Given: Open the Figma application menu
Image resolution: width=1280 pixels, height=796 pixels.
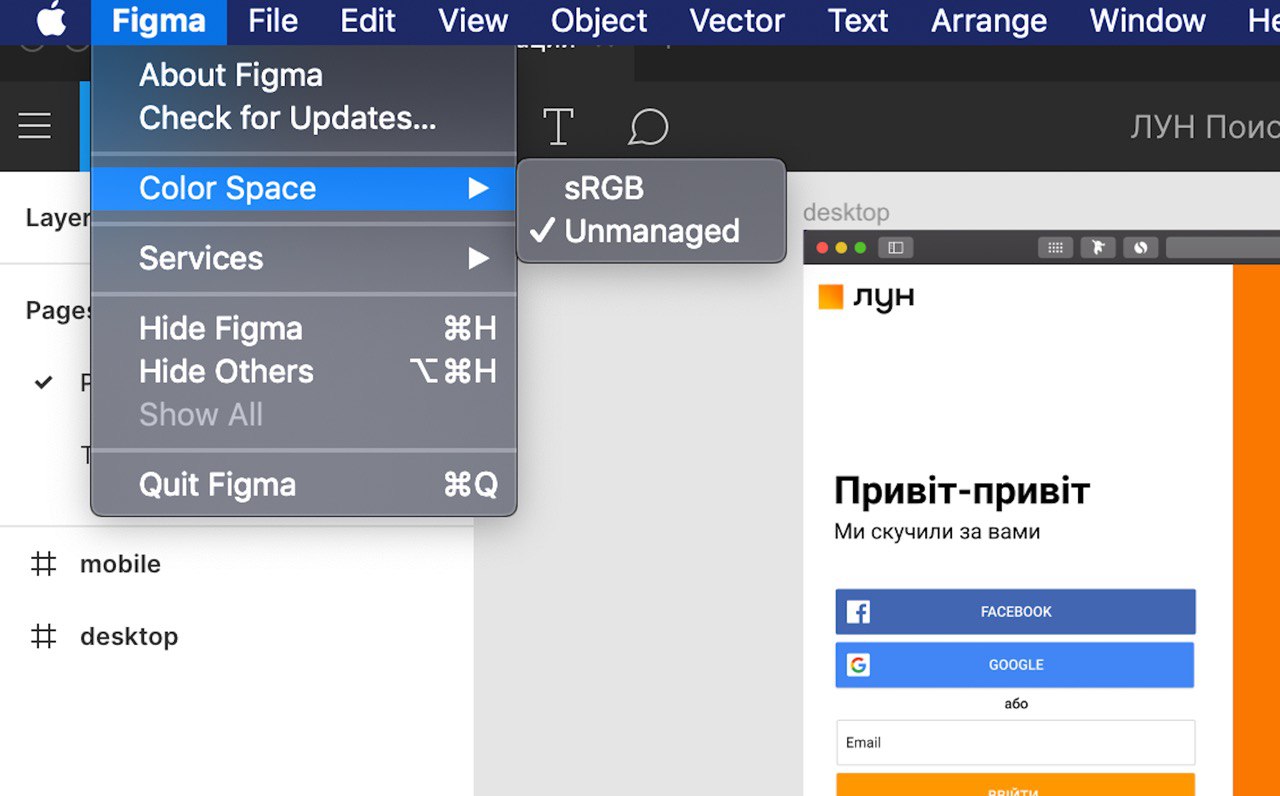Looking at the screenshot, I should pos(159,21).
